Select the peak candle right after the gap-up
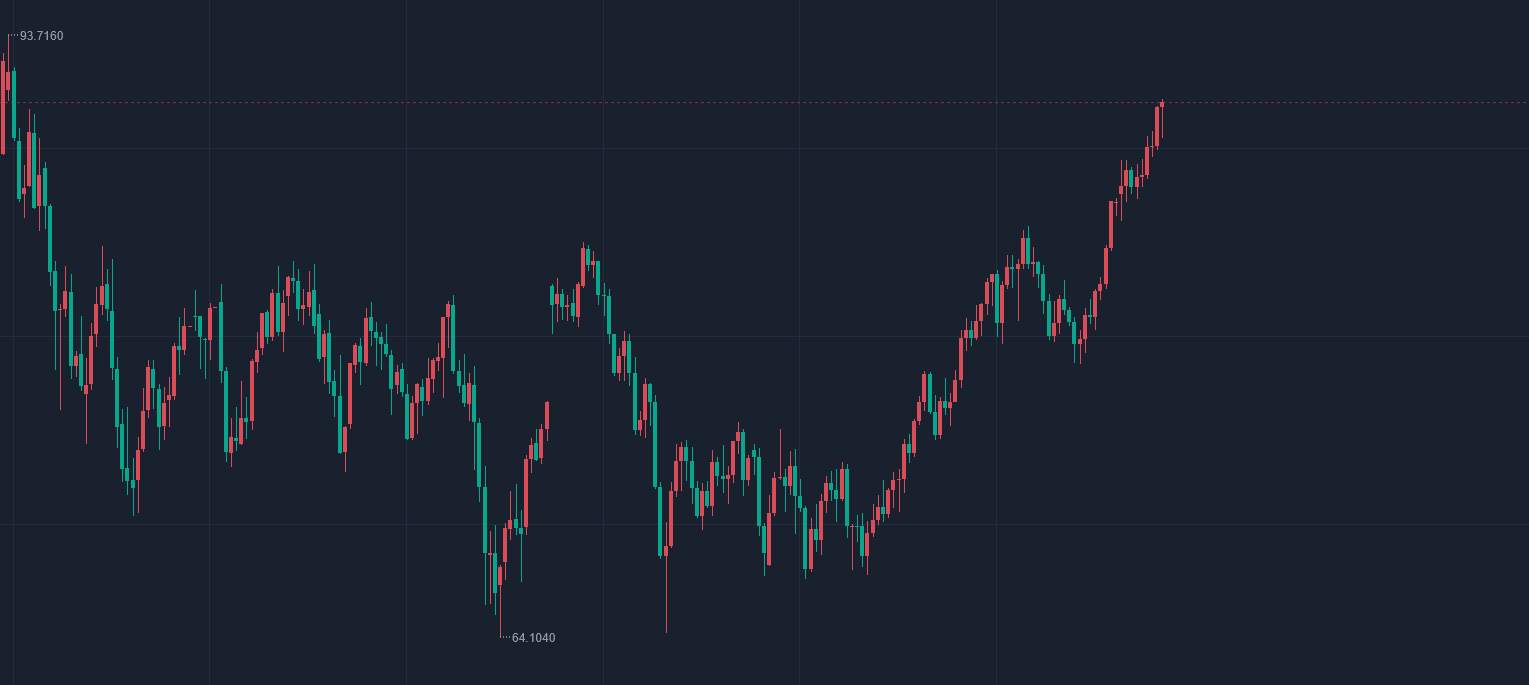Viewport: 1529px width, 685px height. click(x=585, y=263)
